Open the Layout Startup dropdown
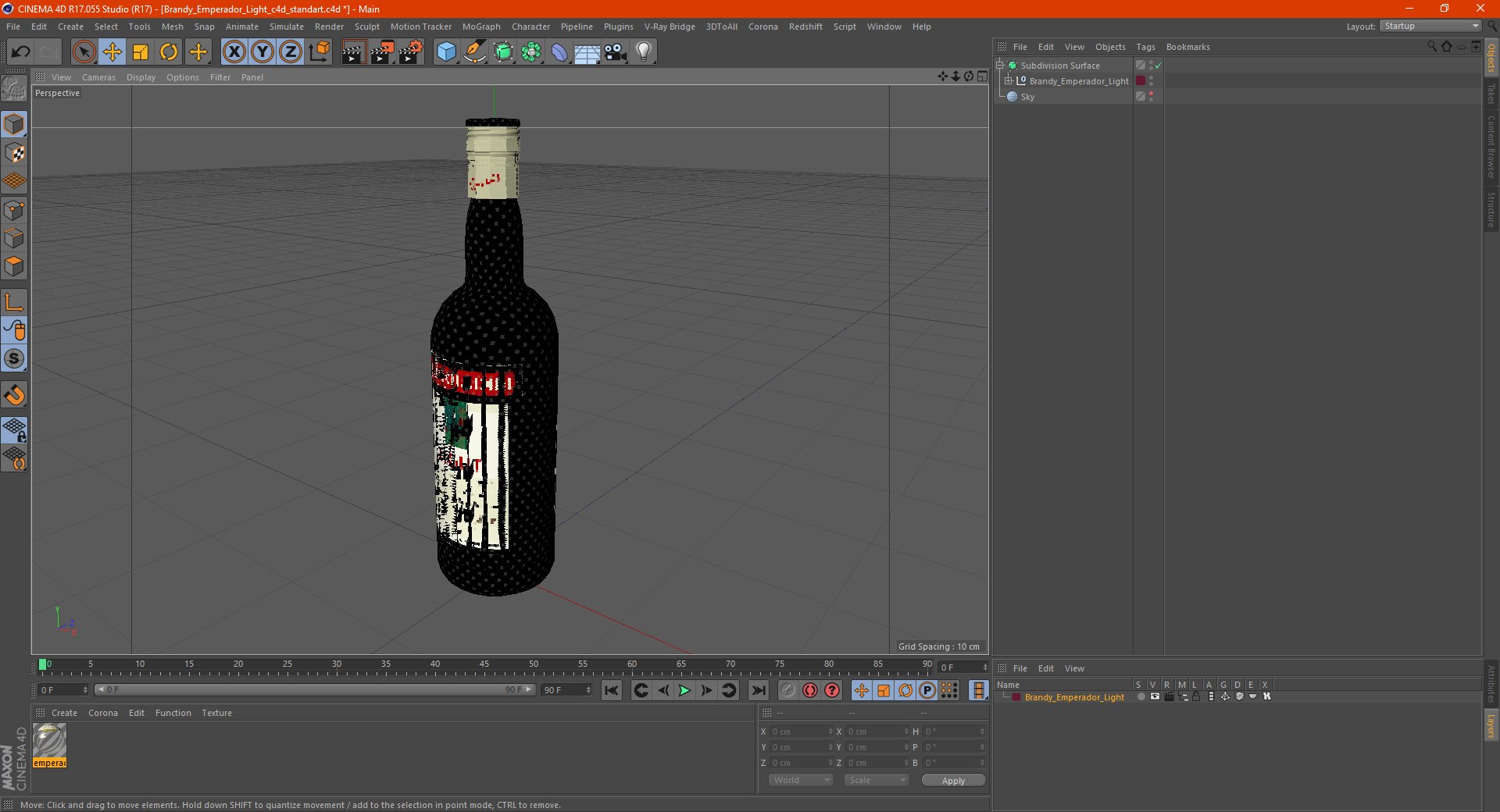The image size is (1500, 812). coord(1430,26)
